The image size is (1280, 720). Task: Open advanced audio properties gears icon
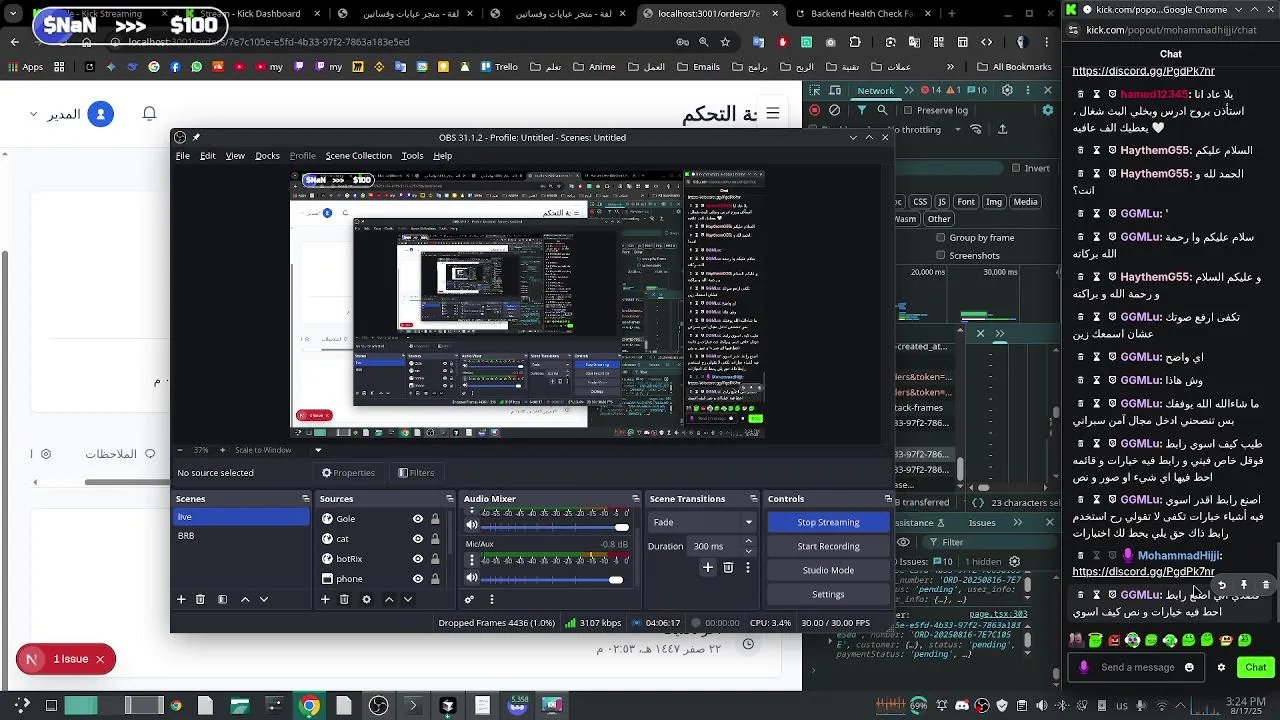469,599
